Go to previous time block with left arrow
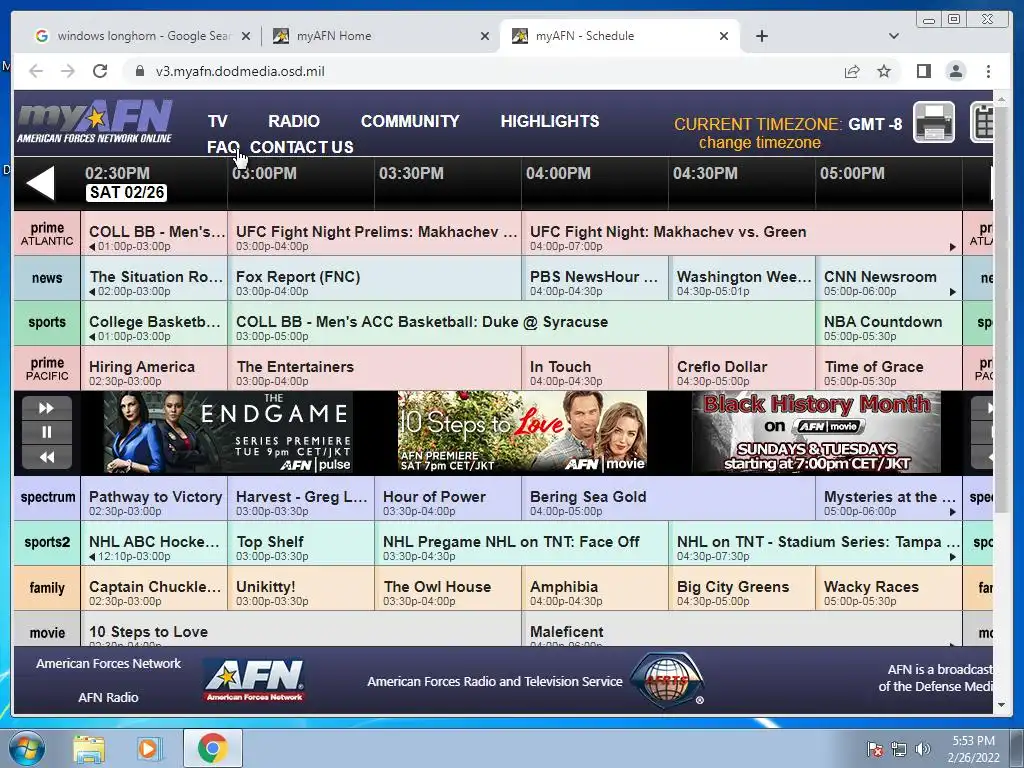The image size is (1024, 768). pos(40,183)
